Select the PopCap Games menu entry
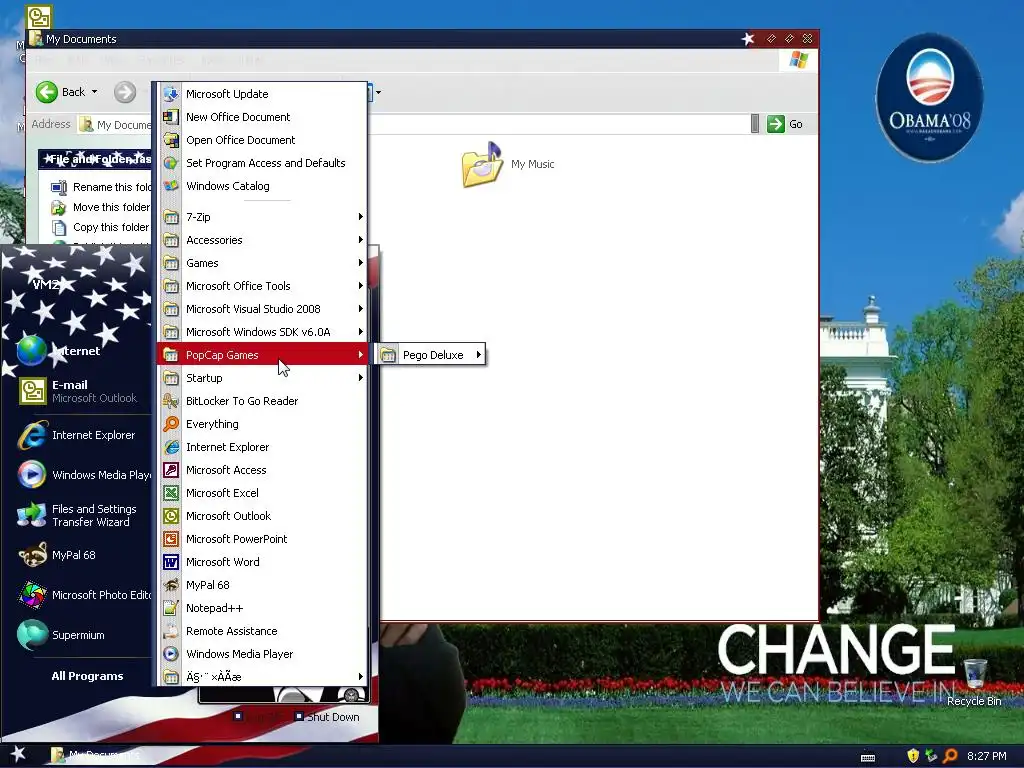This screenshot has width=1024, height=768. pyautogui.click(x=261, y=355)
